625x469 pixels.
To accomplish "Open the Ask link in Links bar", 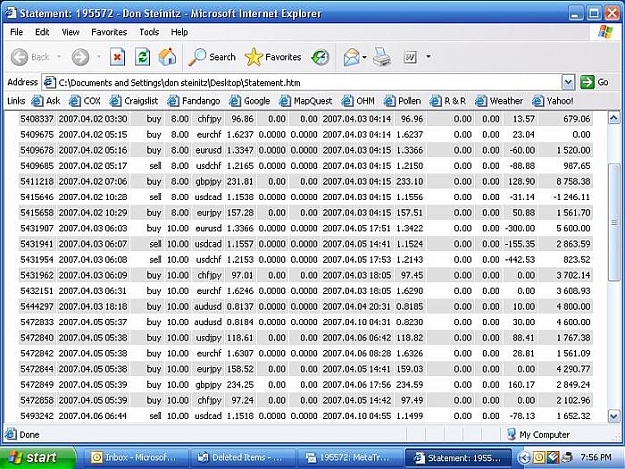I will pyautogui.click(x=46, y=101).
